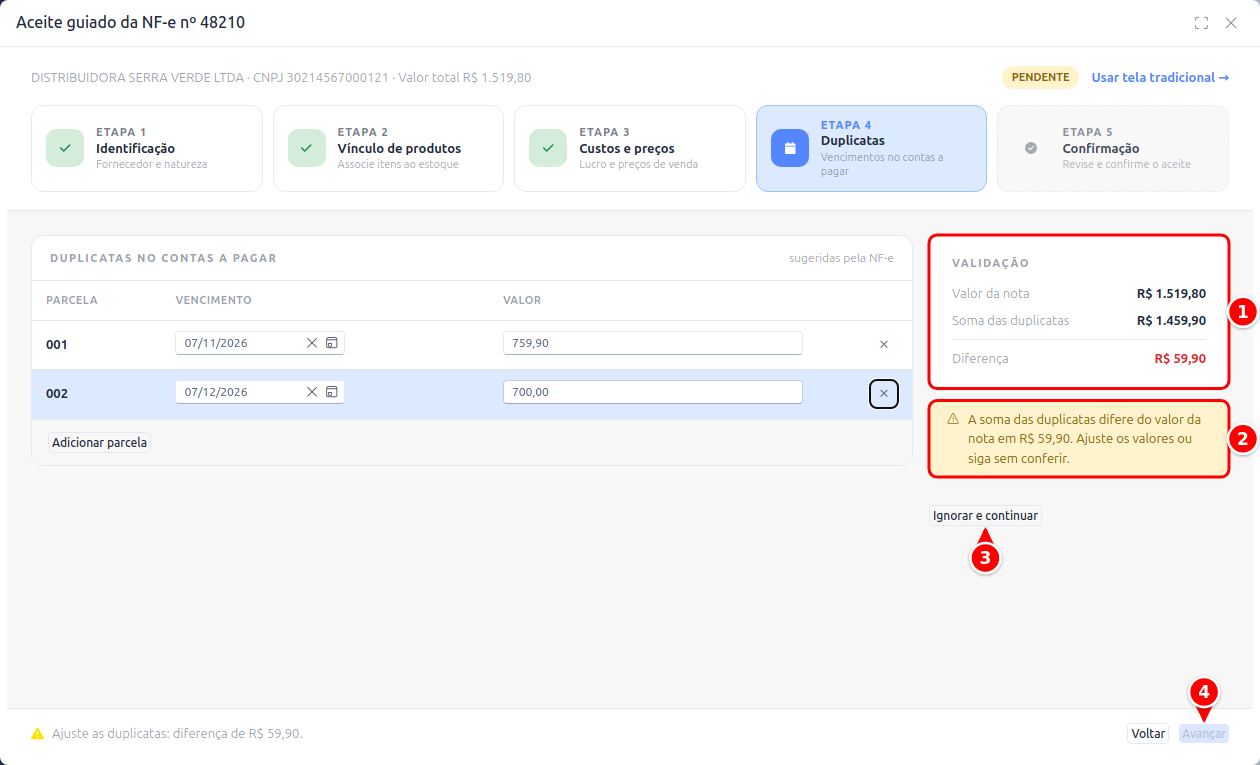Select parcela number 002
The image size is (1260, 765).
[x=57, y=394]
